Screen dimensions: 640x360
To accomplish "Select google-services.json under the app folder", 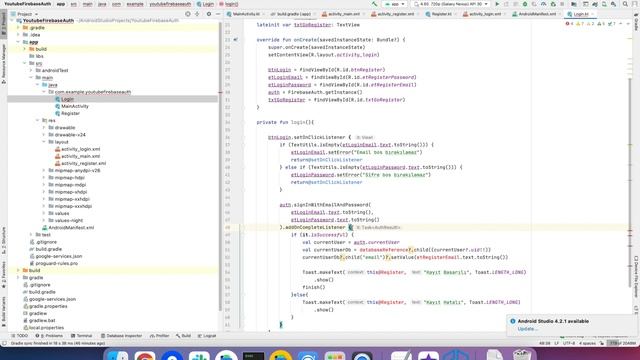I will [x=58, y=256].
